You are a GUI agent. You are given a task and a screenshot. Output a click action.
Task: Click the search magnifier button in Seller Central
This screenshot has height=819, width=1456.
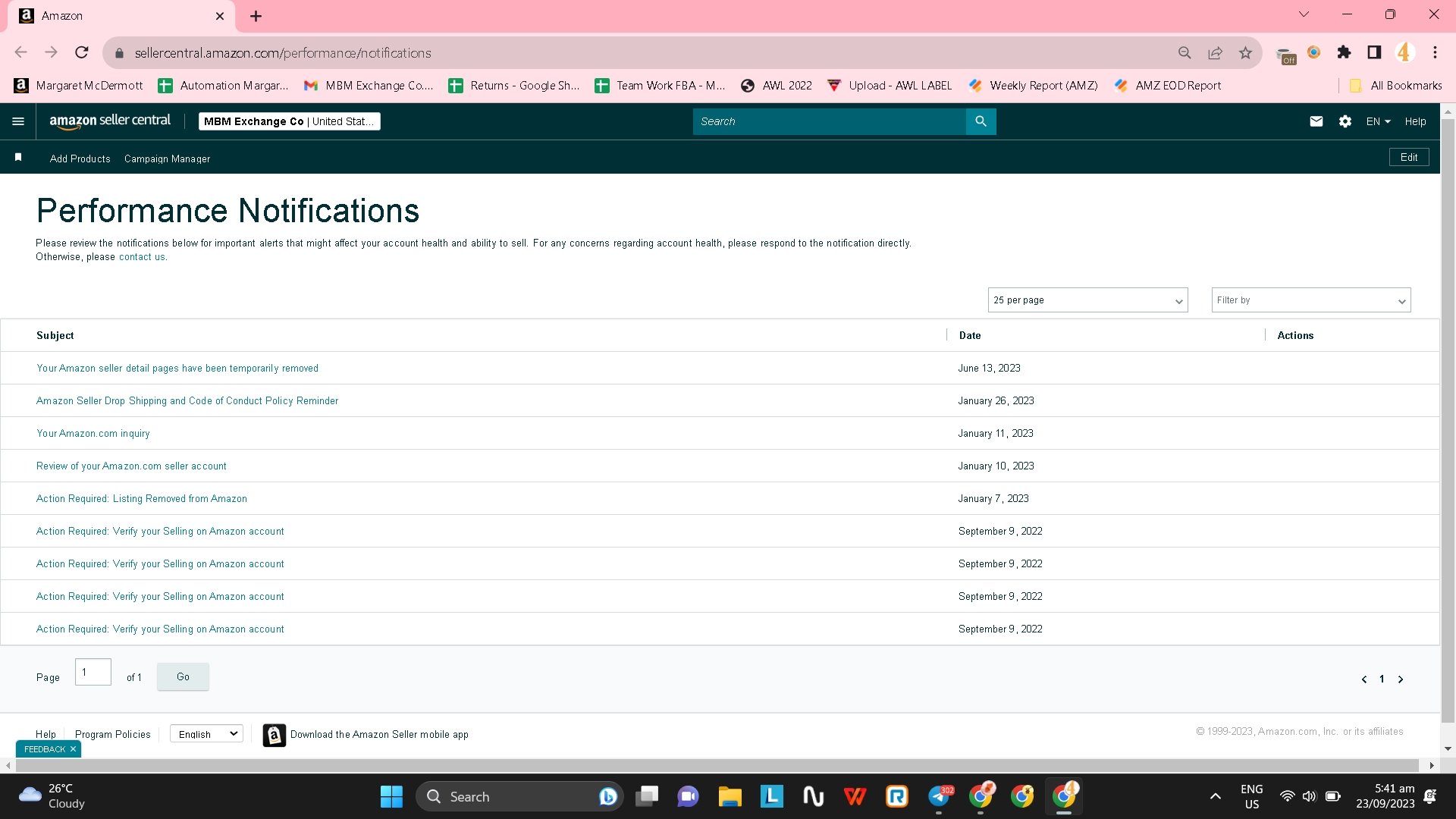pyautogui.click(x=981, y=121)
